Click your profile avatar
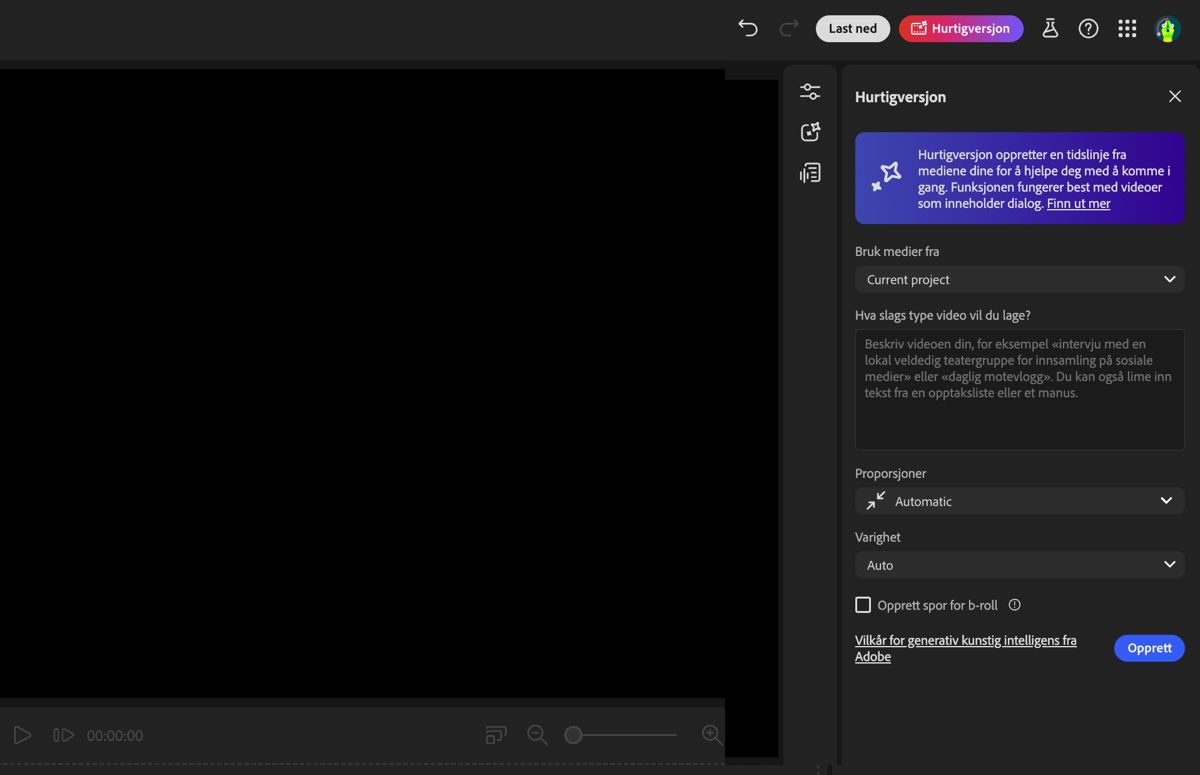This screenshot has width=1200, height=775. pyautogui.click(x=1166, y=28)
